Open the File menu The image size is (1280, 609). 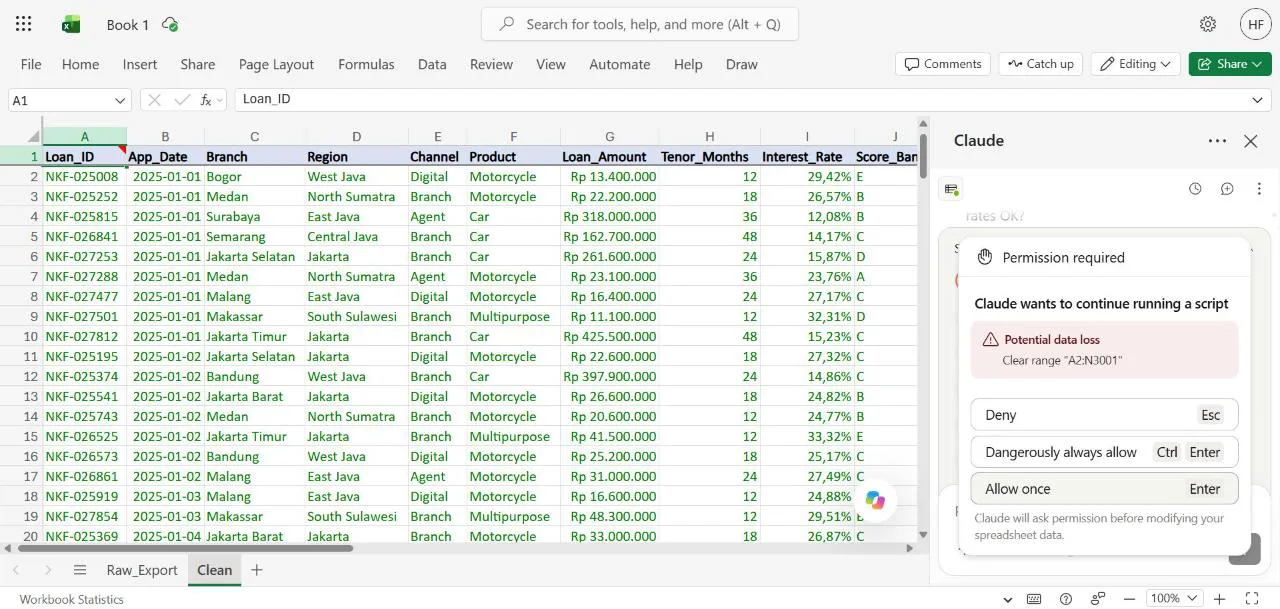tap(31, 64)
